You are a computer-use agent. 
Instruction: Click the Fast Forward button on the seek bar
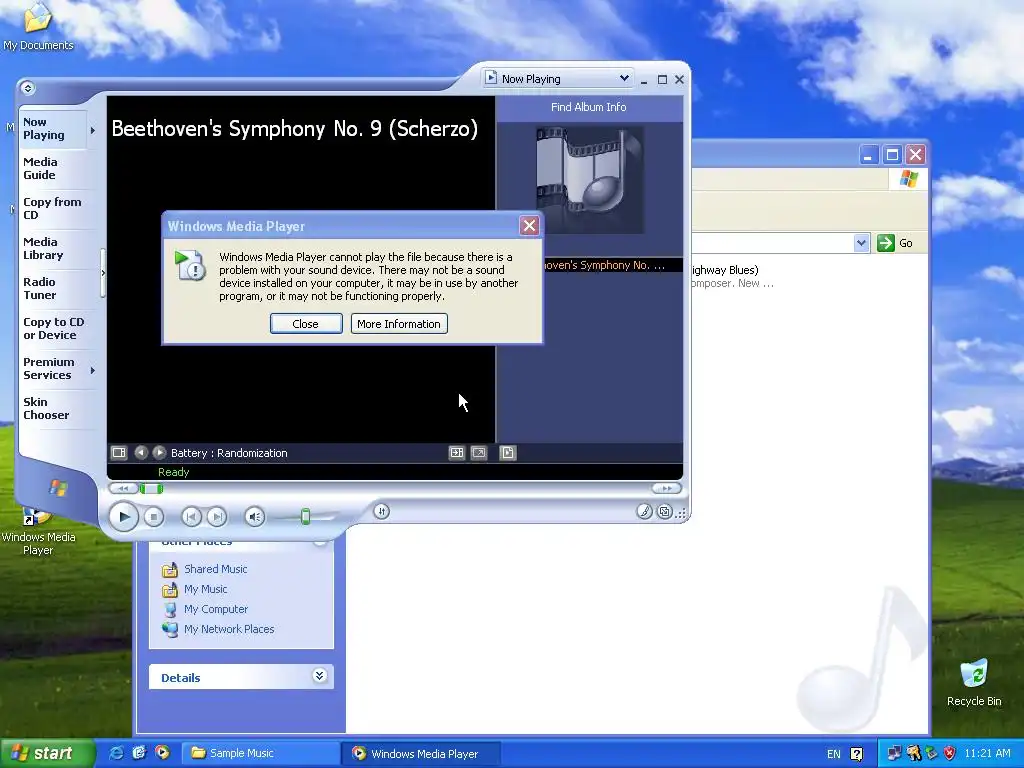tap(666, 488)
